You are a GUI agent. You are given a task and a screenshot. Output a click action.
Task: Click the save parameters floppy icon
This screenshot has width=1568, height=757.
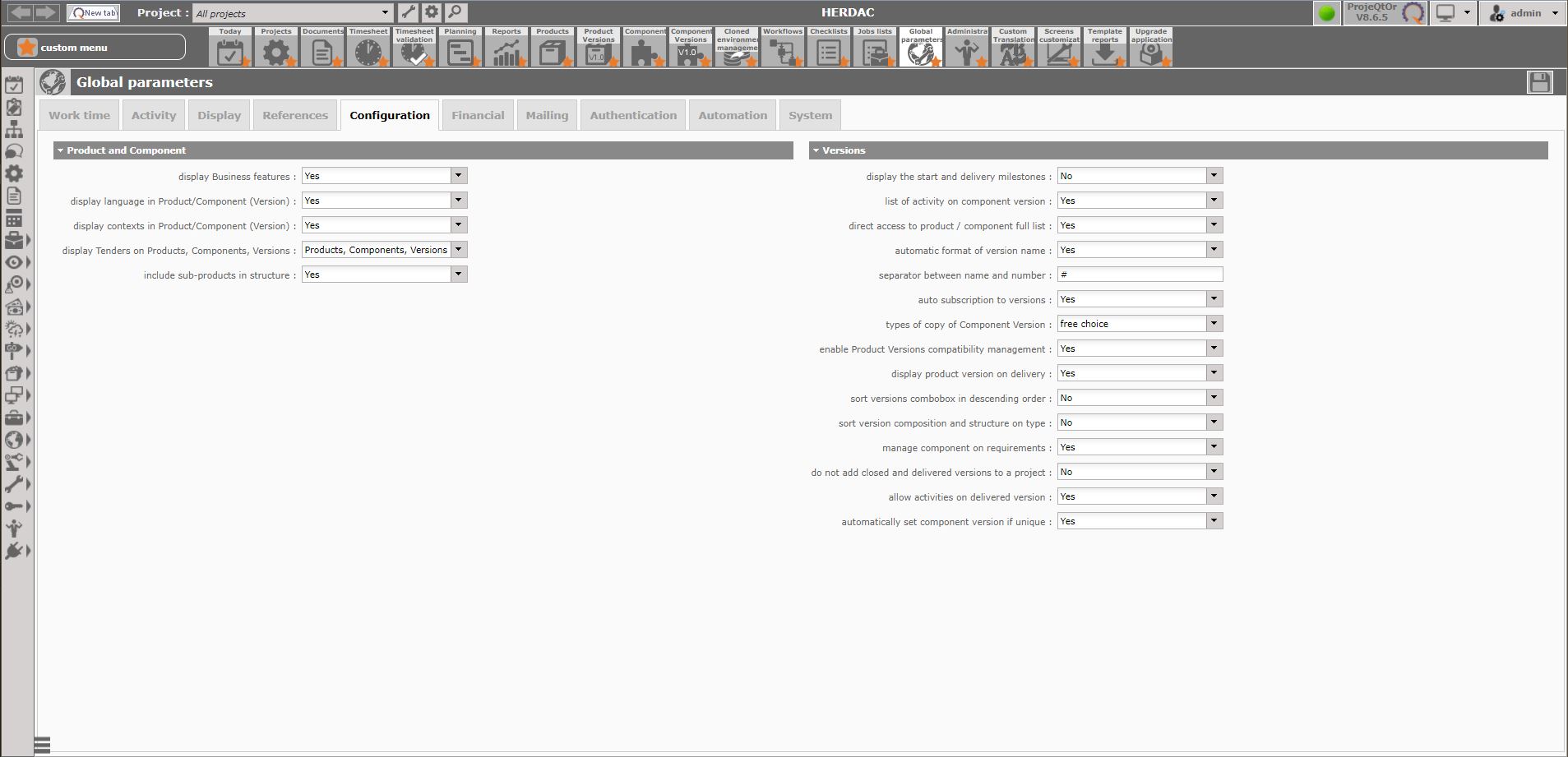click(x=1539, y=82)
